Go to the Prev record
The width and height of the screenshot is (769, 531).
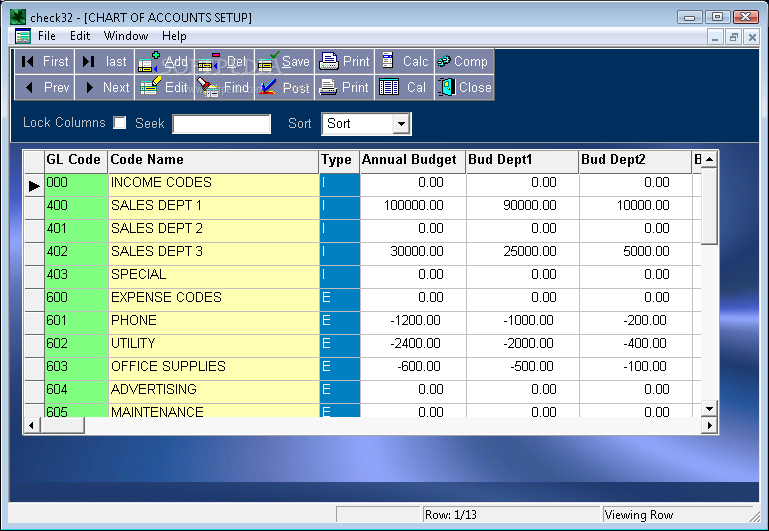tap(44, 88)
